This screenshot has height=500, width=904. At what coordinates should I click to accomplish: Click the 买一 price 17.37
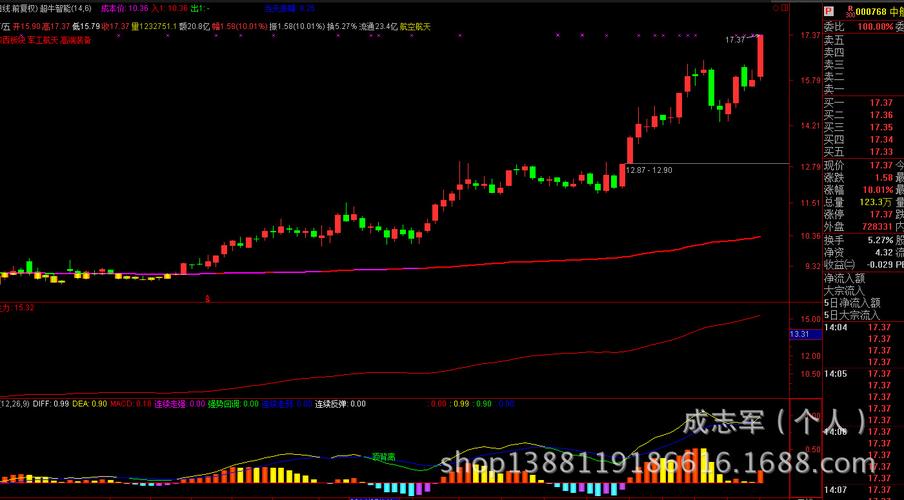(881, 103)
